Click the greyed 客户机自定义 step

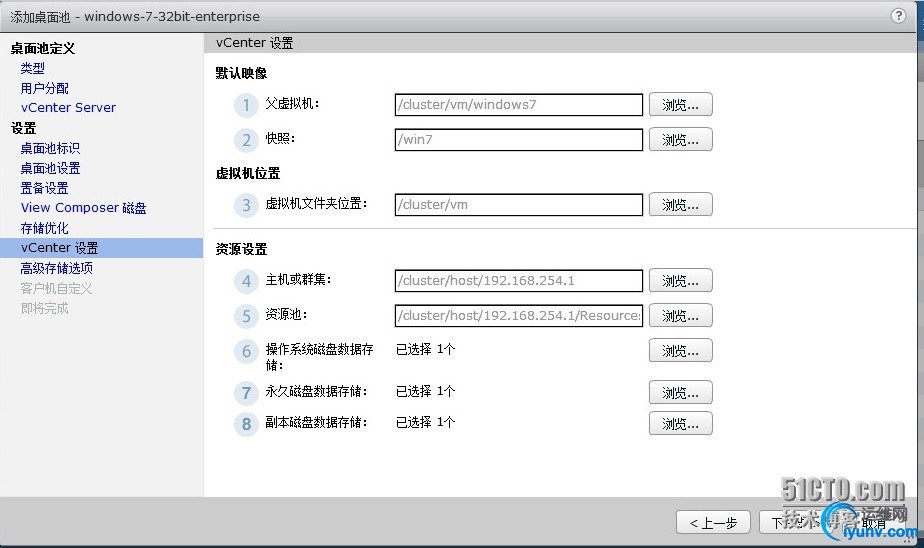(57, 288)
